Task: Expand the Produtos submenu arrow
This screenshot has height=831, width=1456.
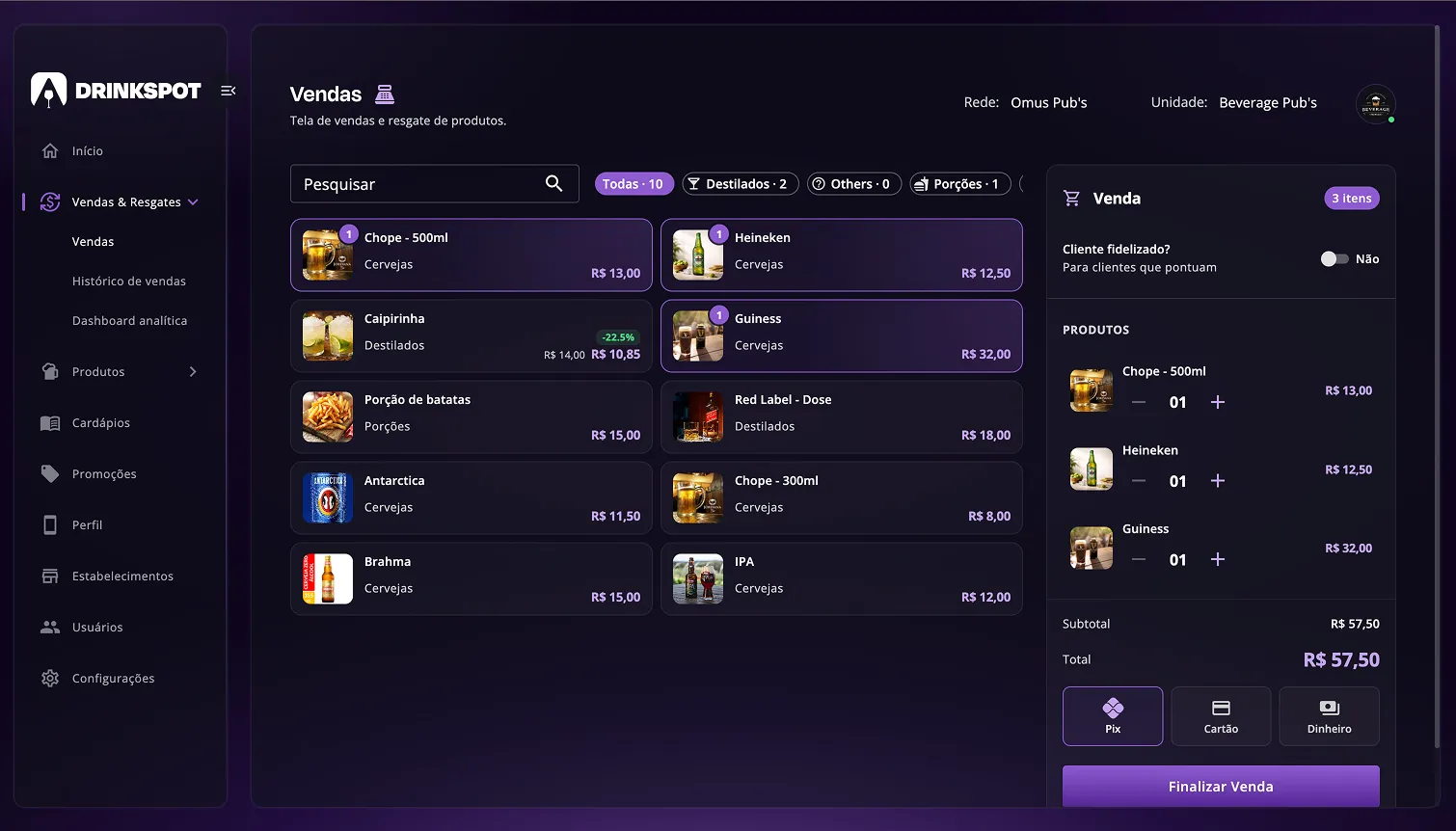Action: click(x=193, y=372)
